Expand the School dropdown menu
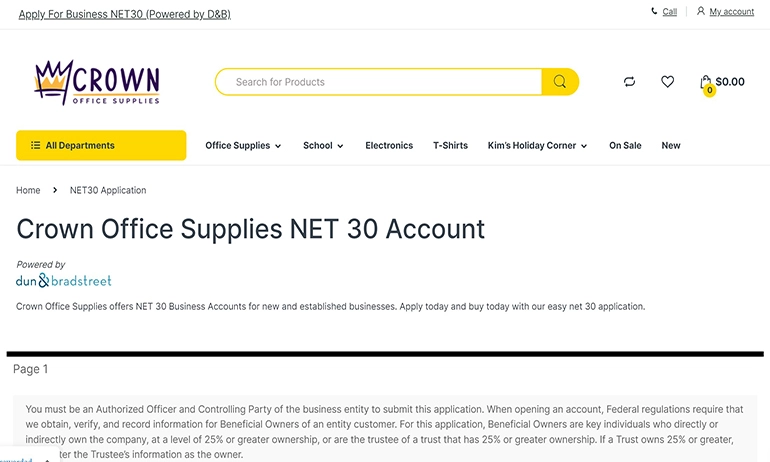 pyautogui.click(x=323, y=145)
